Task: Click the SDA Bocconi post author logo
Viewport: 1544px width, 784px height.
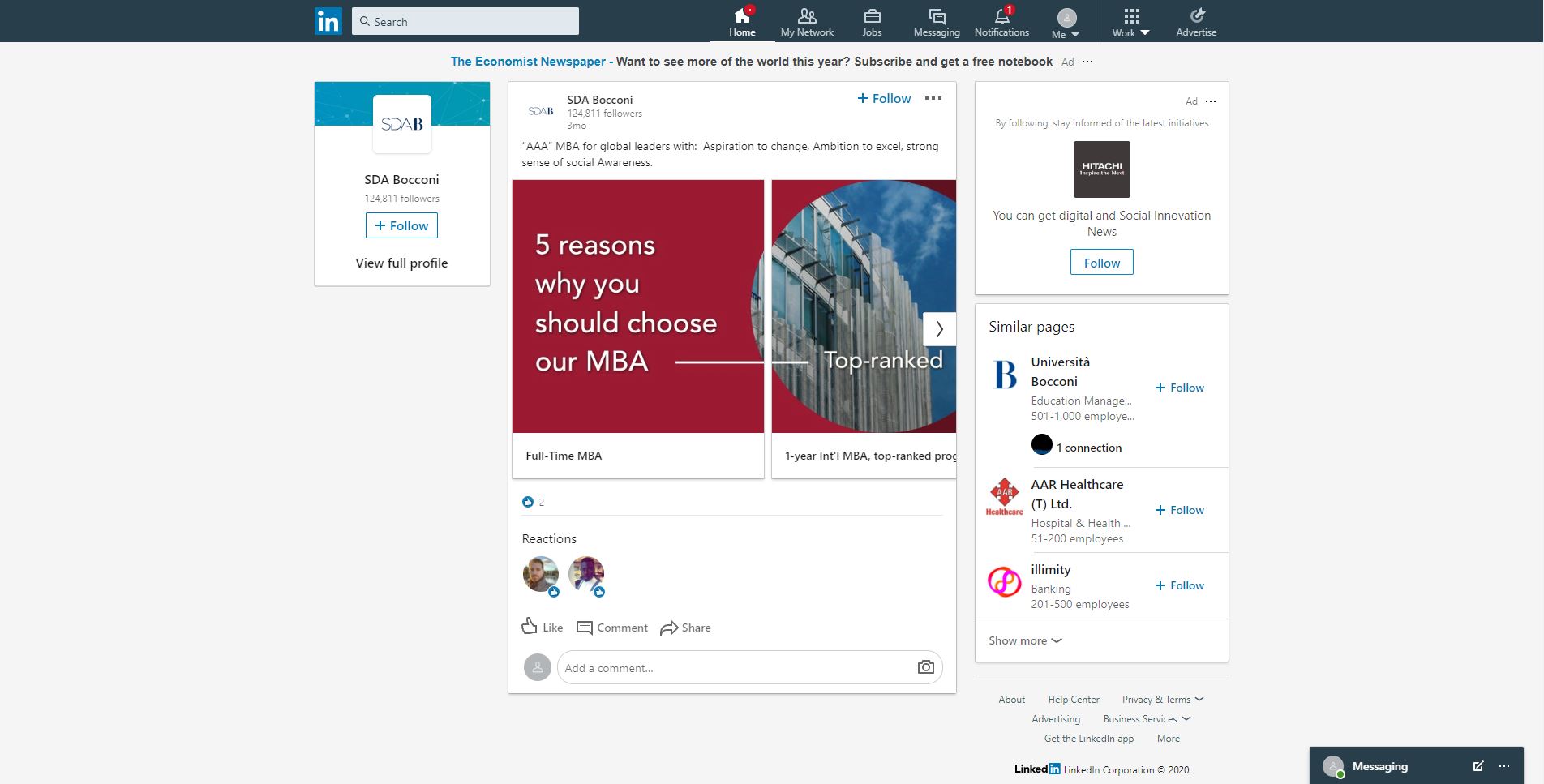Action: [x=541, y=111]
